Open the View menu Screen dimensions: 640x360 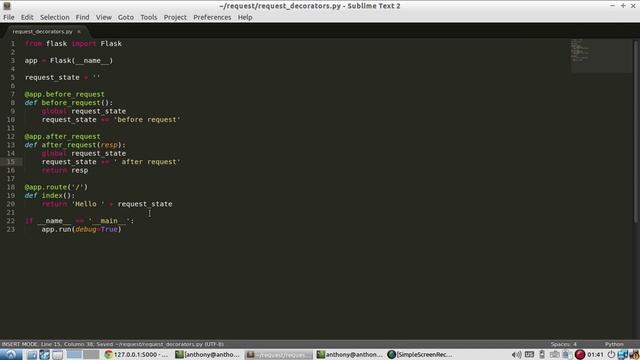tap(104, 17)
